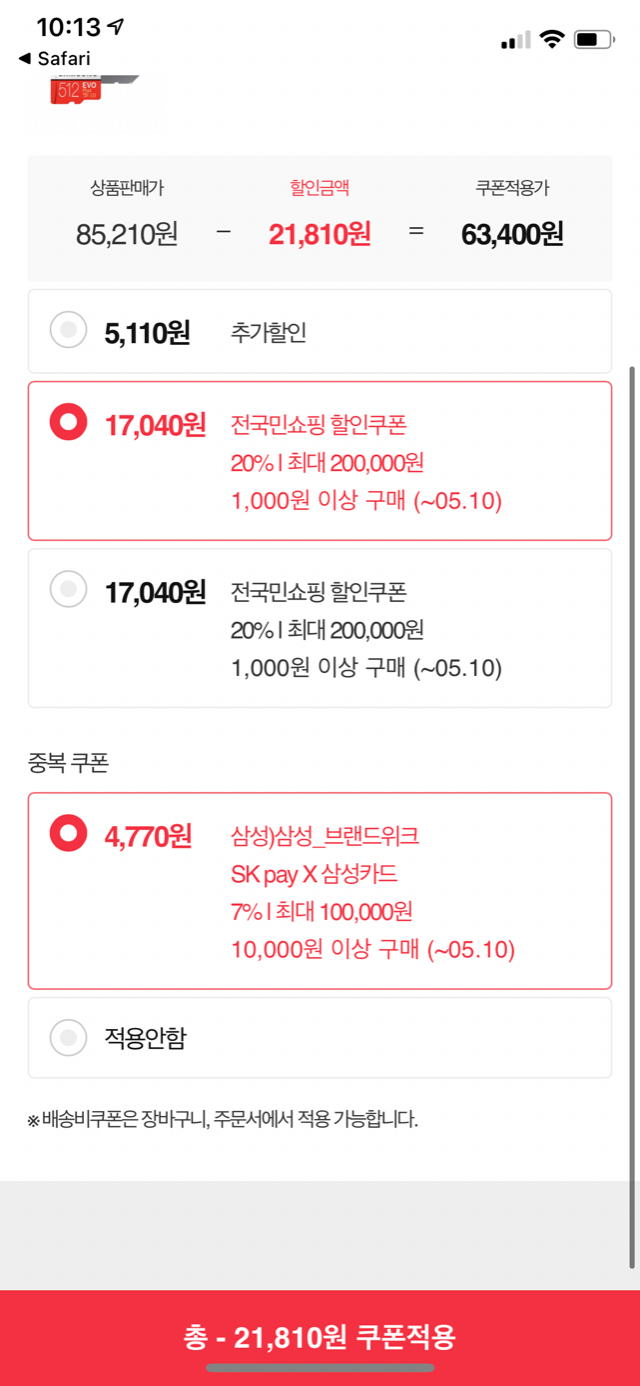
Task: Tap the home indicator bar
Action: pyautogui.click(x=320, y=1367)
